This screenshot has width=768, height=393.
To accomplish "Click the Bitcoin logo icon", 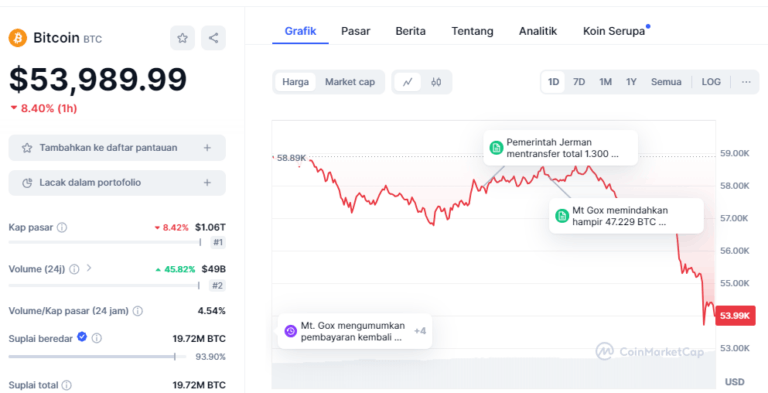I will click(x=18, y=38).
